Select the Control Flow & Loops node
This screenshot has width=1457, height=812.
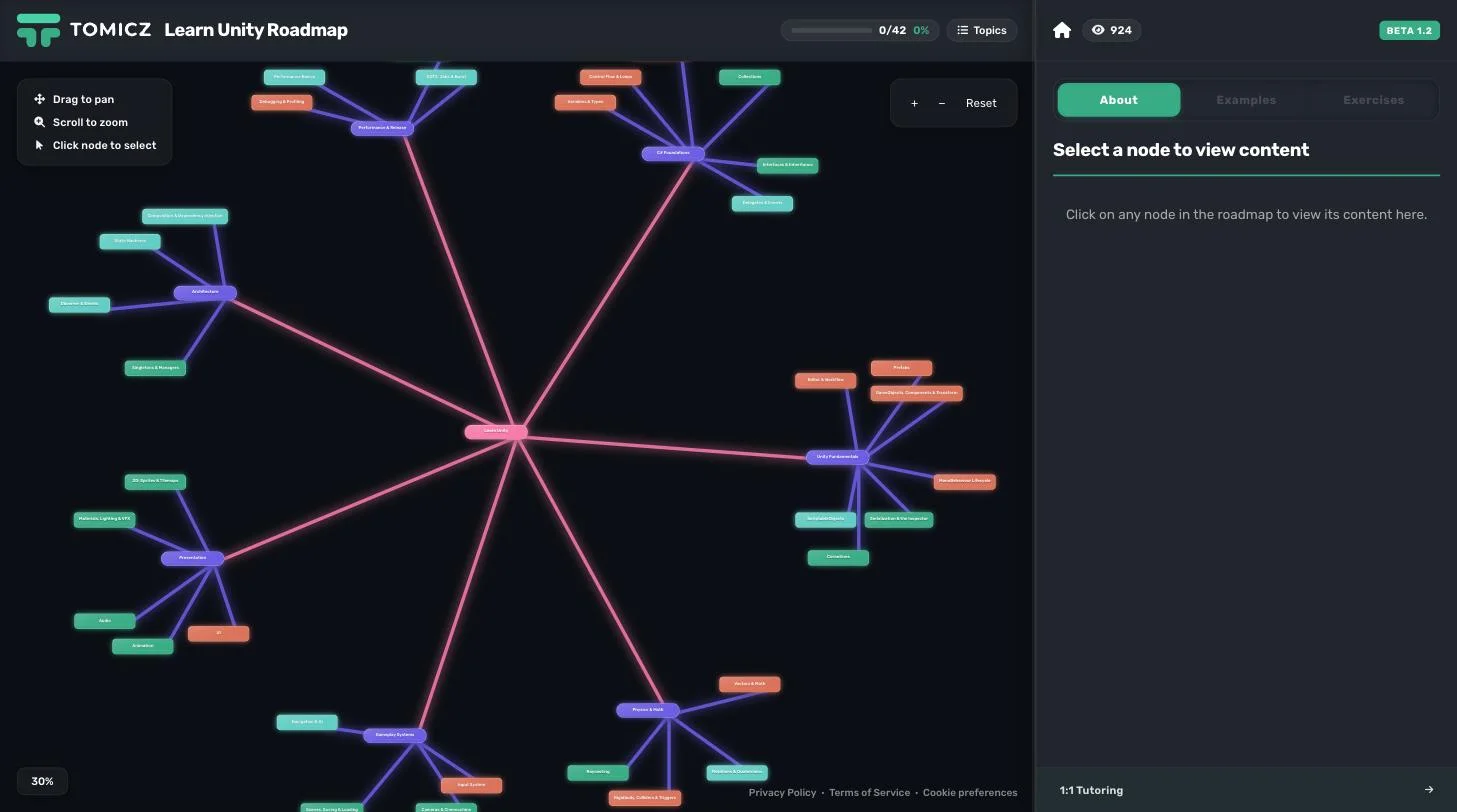click(610, 77)
